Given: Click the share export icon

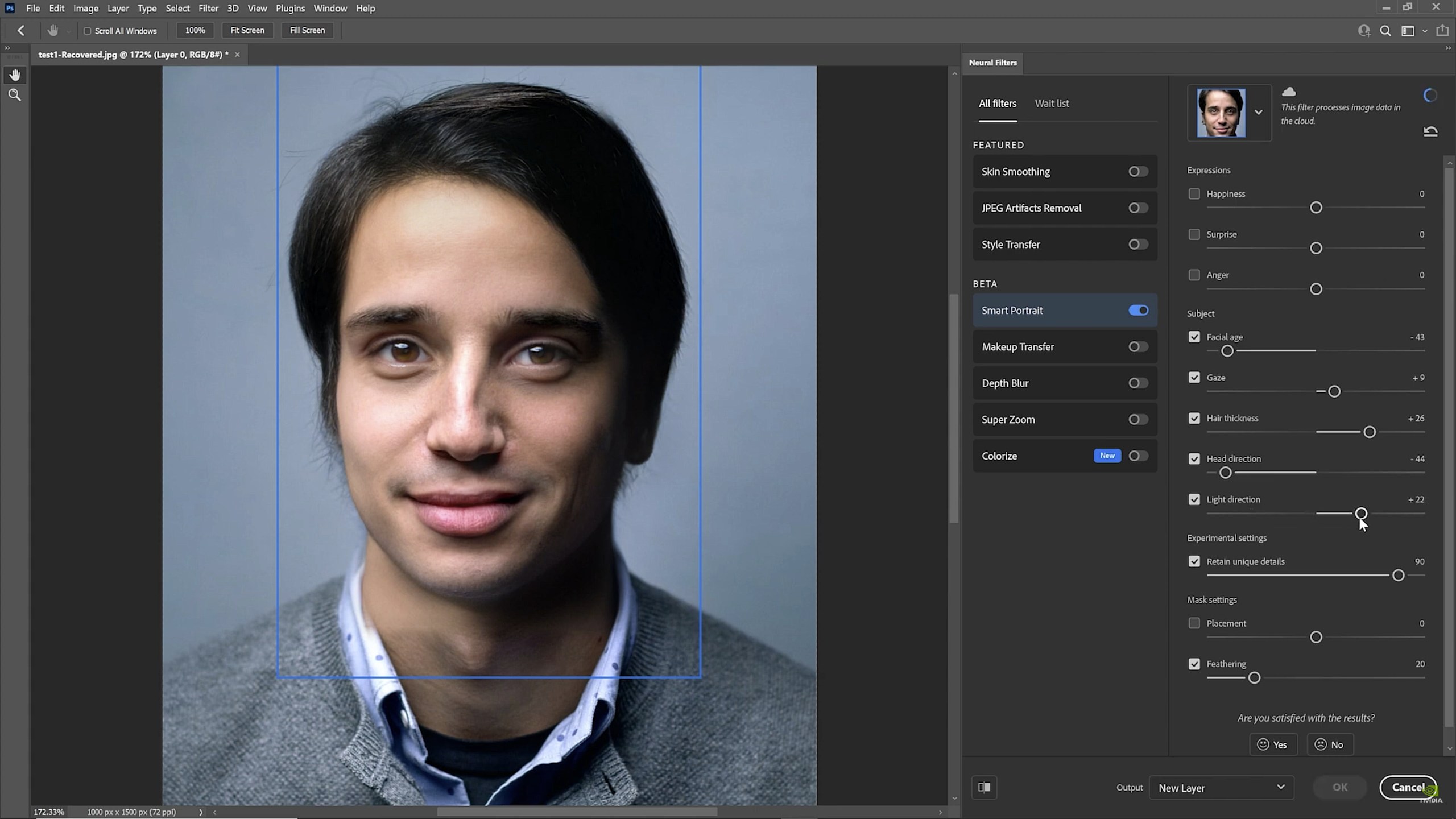Looking at the screenshot, I should [x=1442, y=31].
